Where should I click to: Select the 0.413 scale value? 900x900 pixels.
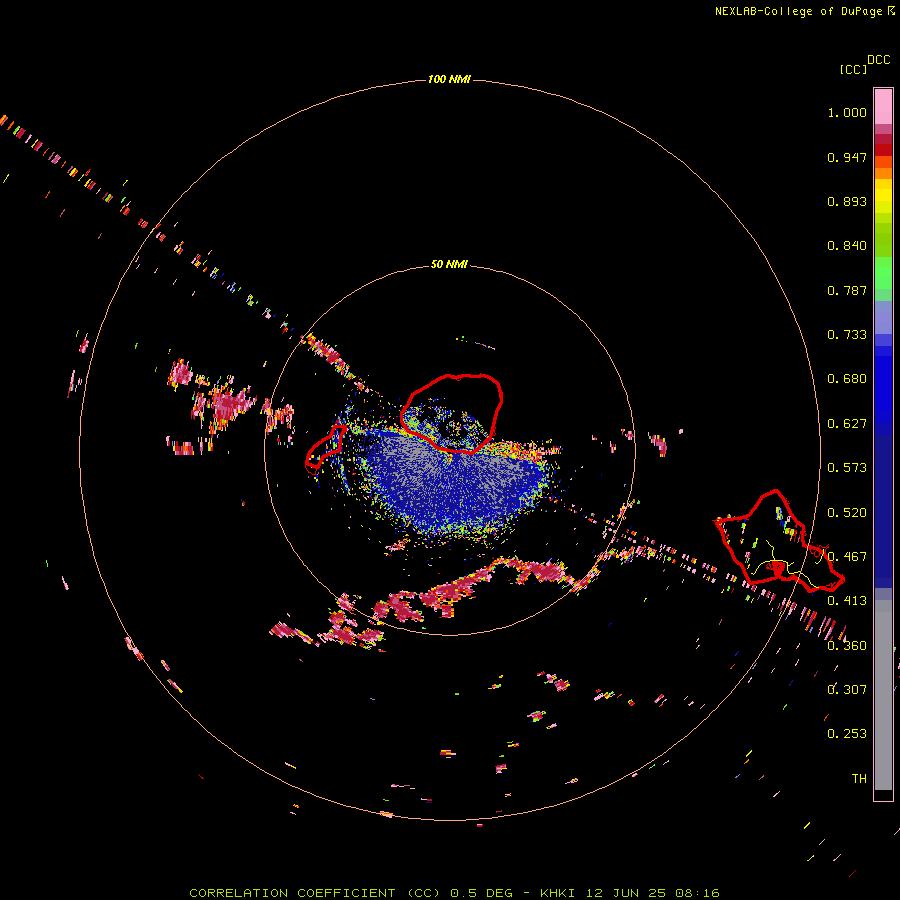pyautogui.click(x=847, y=601)
